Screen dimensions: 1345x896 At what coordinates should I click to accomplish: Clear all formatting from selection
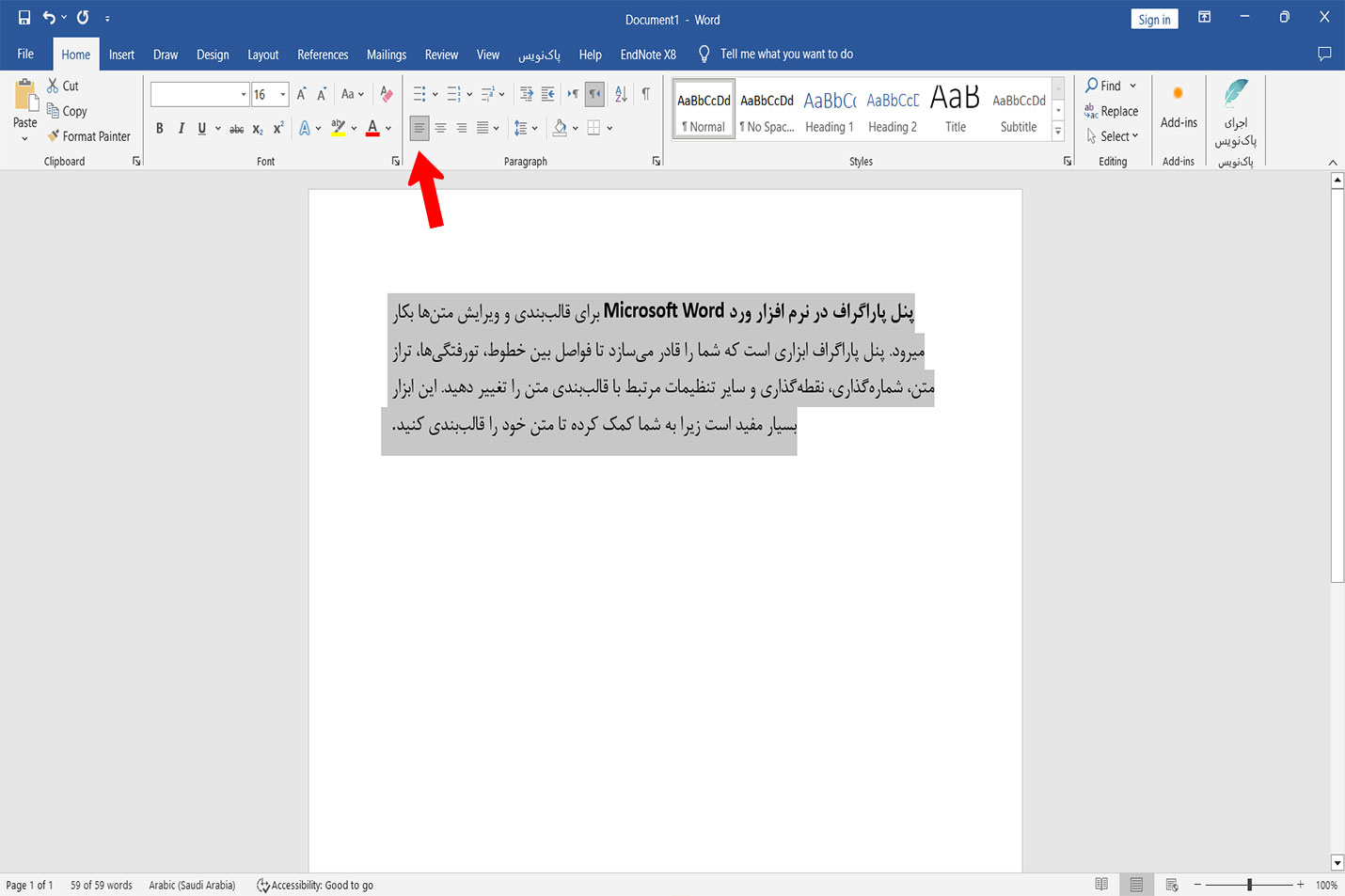[x=387, y=94]
